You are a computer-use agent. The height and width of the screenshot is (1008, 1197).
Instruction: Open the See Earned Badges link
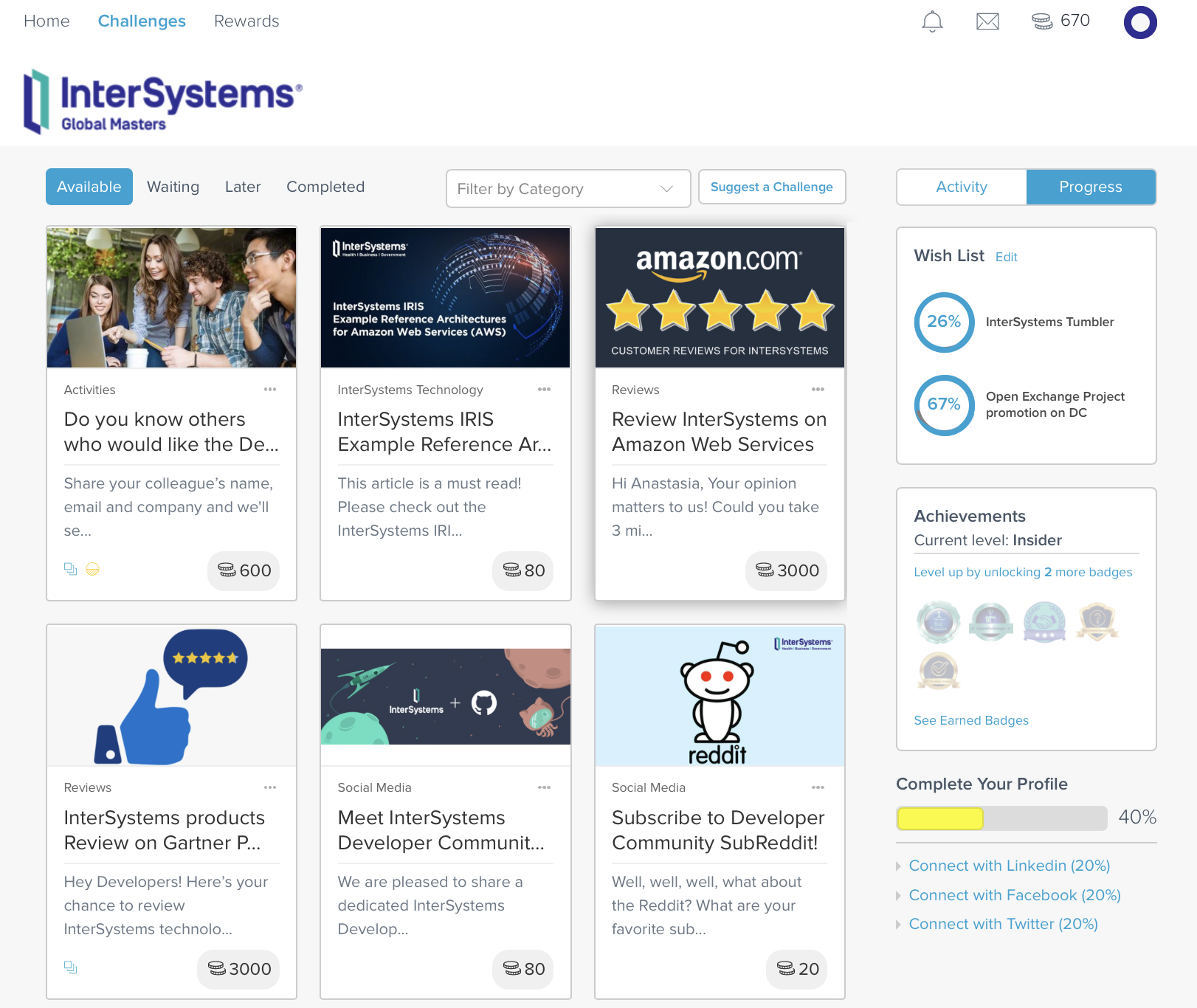[x=970, y=720]
